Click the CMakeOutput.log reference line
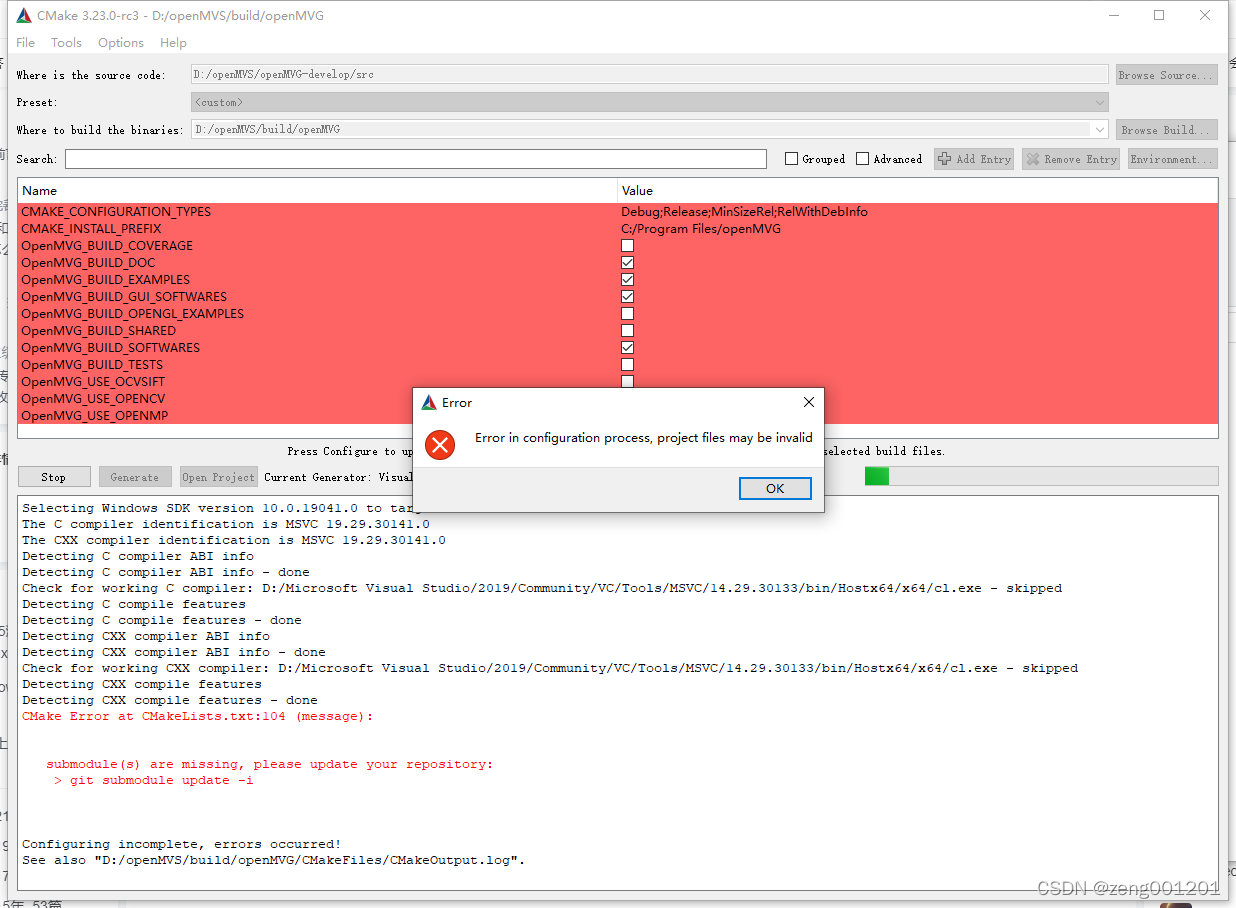 coord(273,860)
